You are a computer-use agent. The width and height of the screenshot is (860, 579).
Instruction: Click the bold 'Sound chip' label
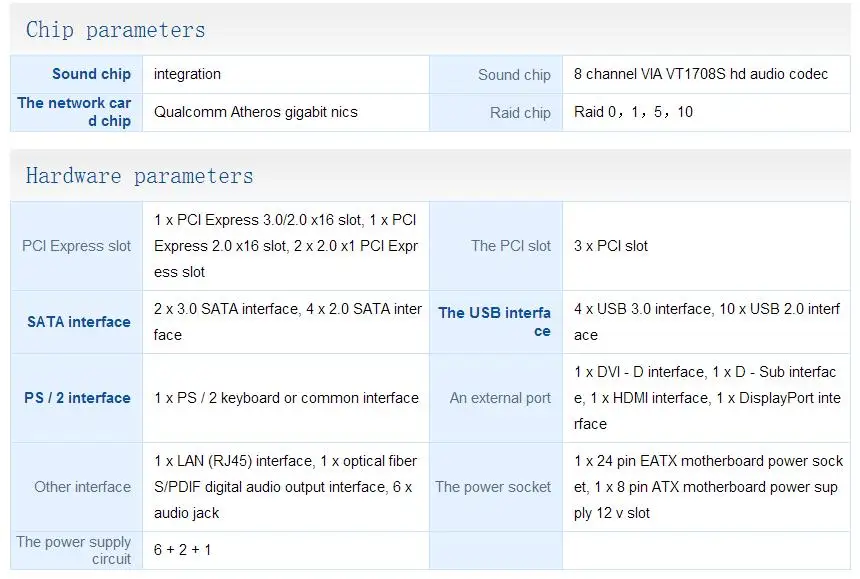[91, 74]
